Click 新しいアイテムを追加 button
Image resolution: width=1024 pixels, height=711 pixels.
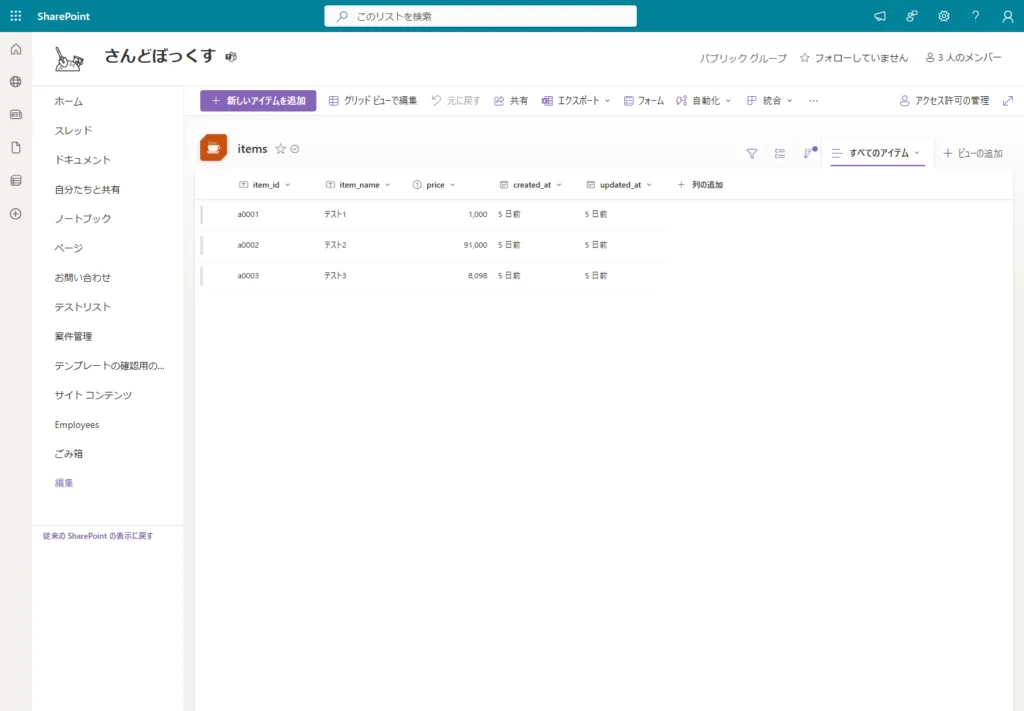click(258, 101)
